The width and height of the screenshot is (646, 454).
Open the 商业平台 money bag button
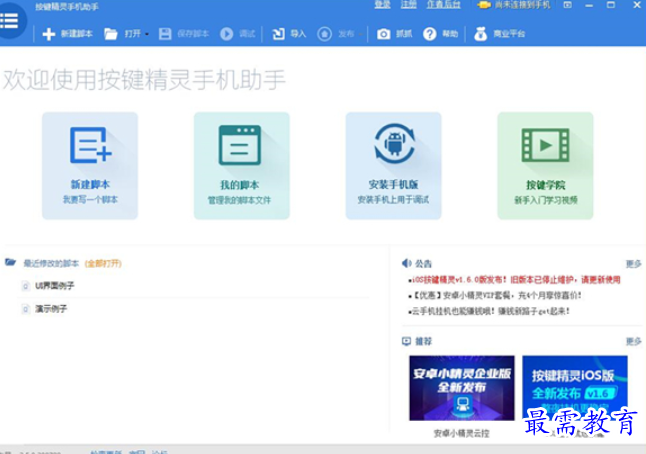pos(499,34)
